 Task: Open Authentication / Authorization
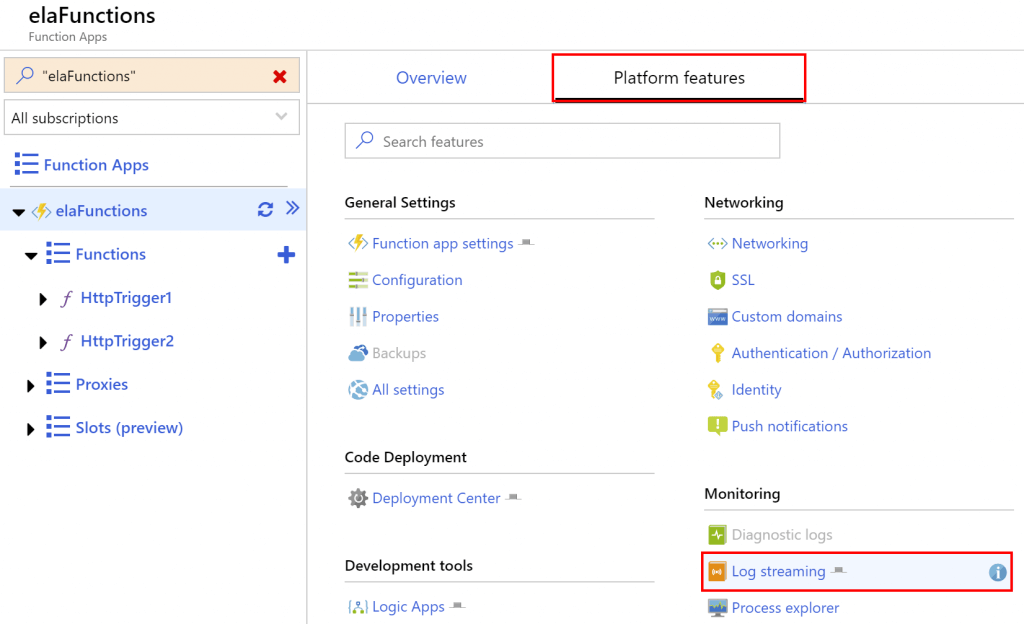point(831,353)
